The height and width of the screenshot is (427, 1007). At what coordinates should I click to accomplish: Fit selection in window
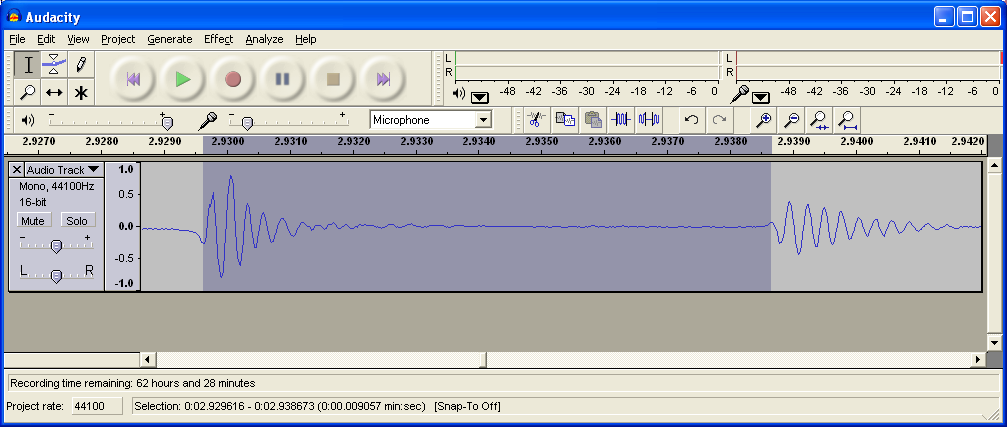(819, 119)
